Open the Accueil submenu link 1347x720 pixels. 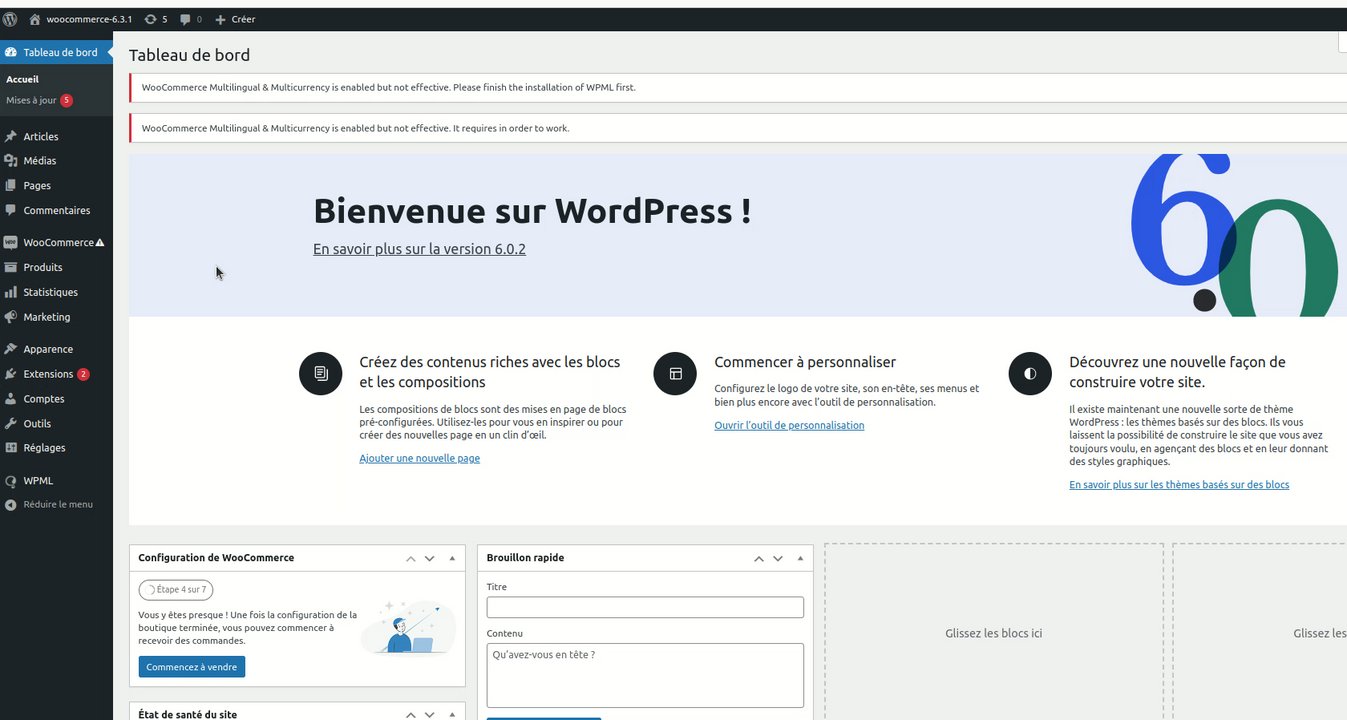(22, 79)
